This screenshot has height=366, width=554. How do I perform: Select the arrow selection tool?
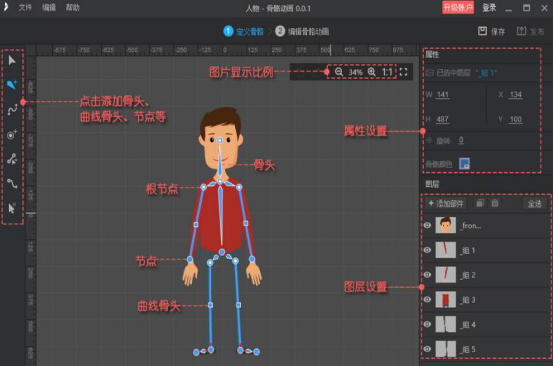pyautogui.click(x=12, y=60)
